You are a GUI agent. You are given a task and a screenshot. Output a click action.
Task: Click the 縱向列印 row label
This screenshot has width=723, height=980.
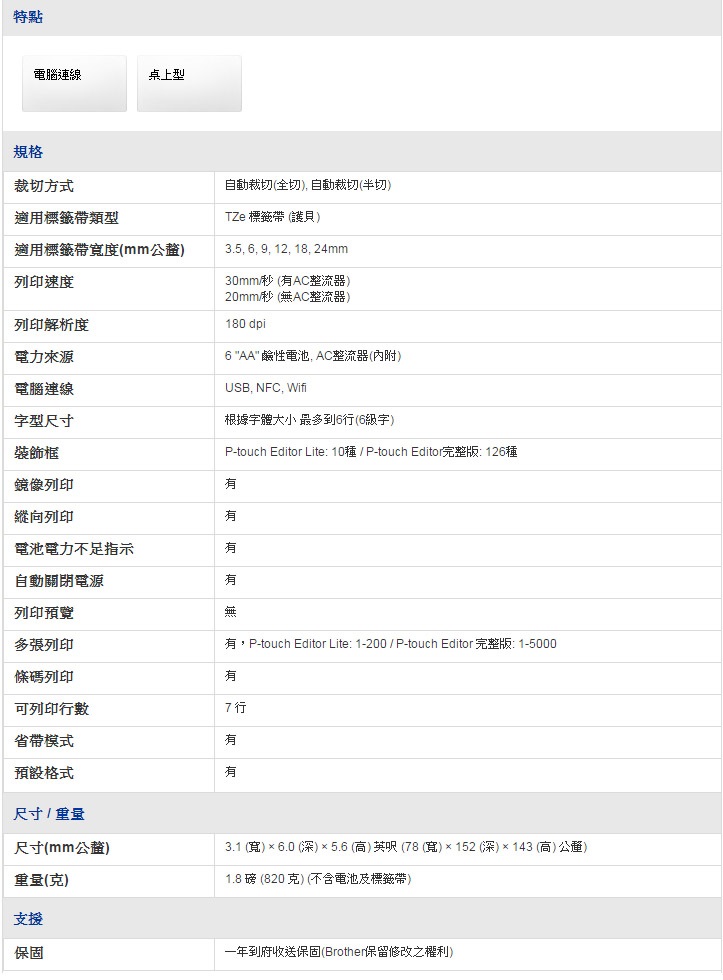coord(44,517)
